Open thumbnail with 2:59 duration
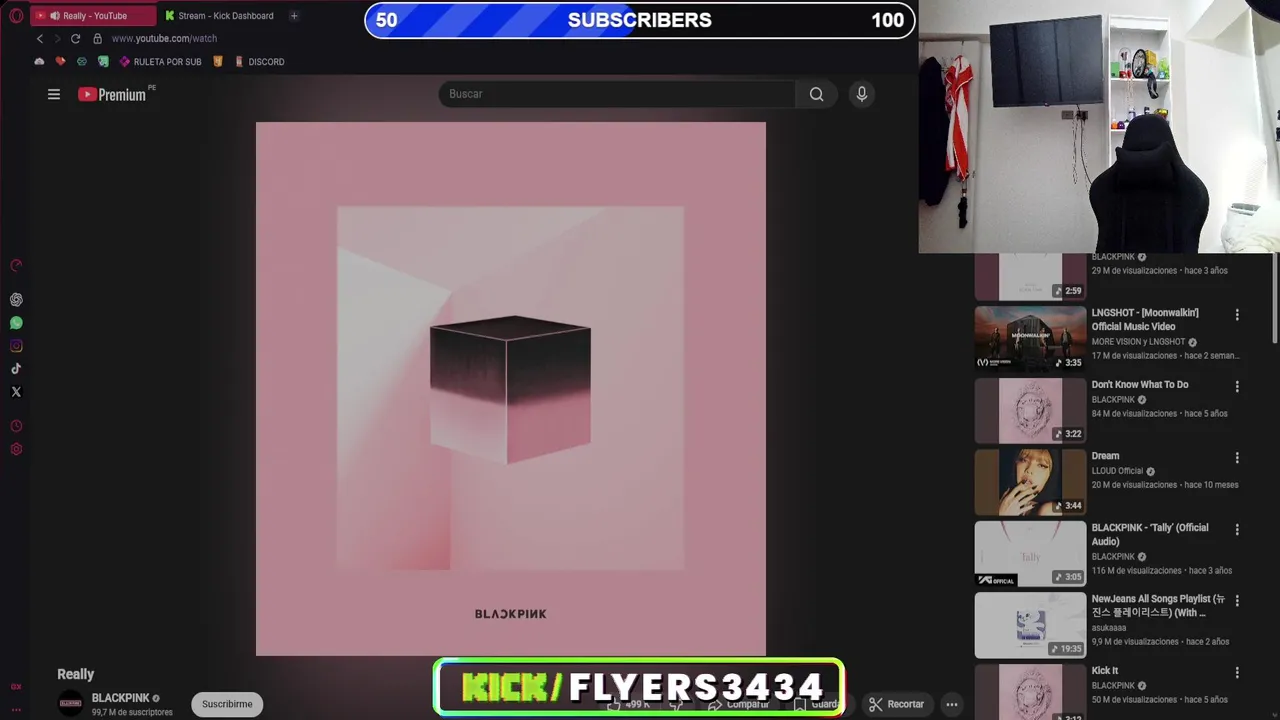Image resolution: width=1280 pixels, height=720 pixels. pyautogui.click(x=1030, y=277)
